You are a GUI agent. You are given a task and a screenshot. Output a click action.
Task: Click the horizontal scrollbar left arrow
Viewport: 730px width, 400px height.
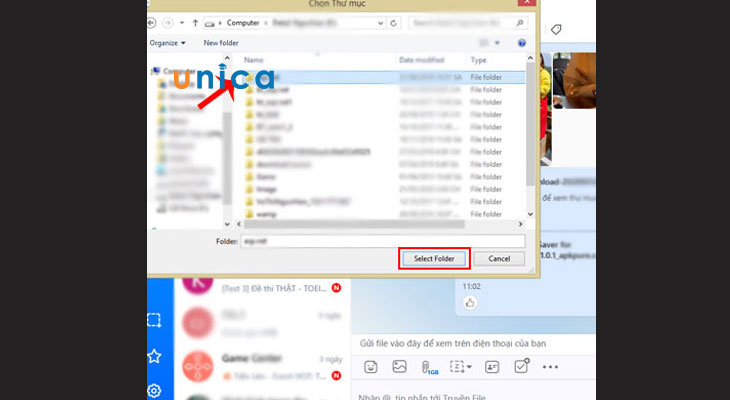point(239,224)
